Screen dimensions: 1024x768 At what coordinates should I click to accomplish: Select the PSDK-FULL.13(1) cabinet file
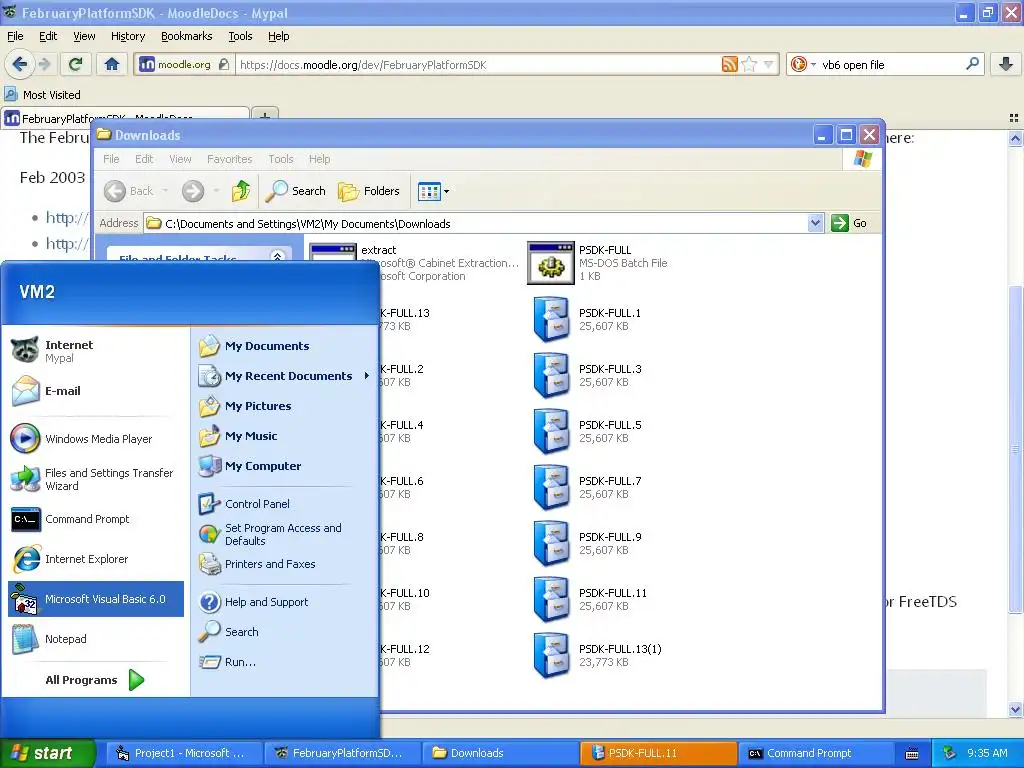tap(598, 656)
